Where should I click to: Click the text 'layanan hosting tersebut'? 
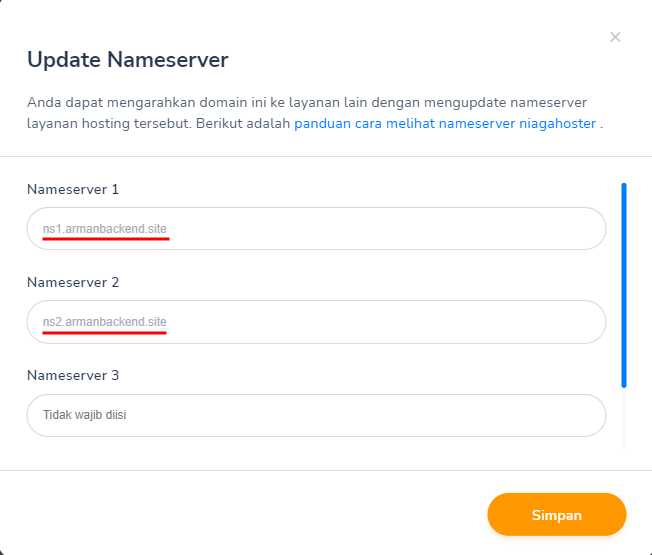[x=110, y=124]
